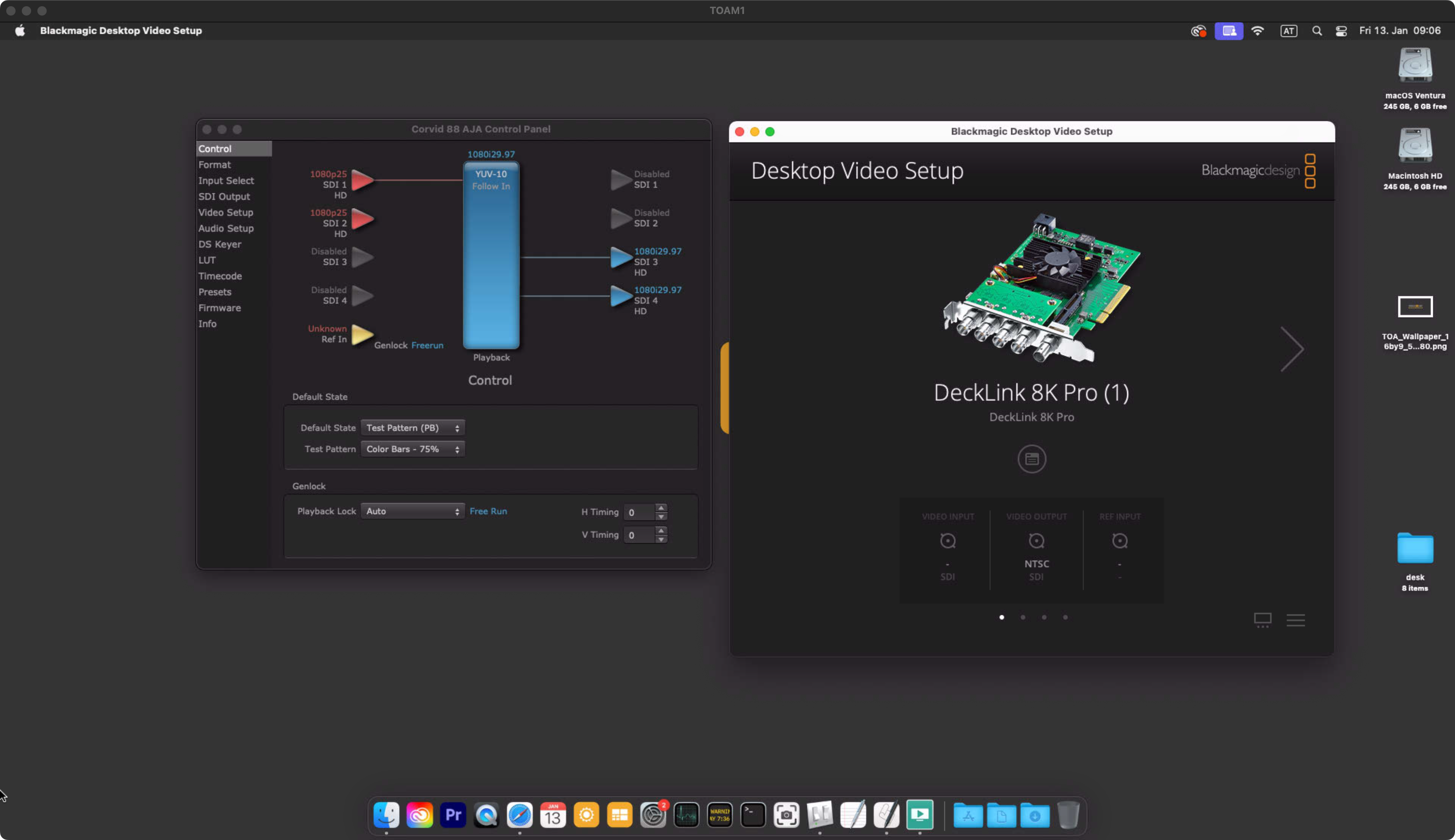Image resolution: width=1455 pixels, height=840 pixels.
Task: Select the desk folder on the desktop
Action: click(x=1415, y=562)
